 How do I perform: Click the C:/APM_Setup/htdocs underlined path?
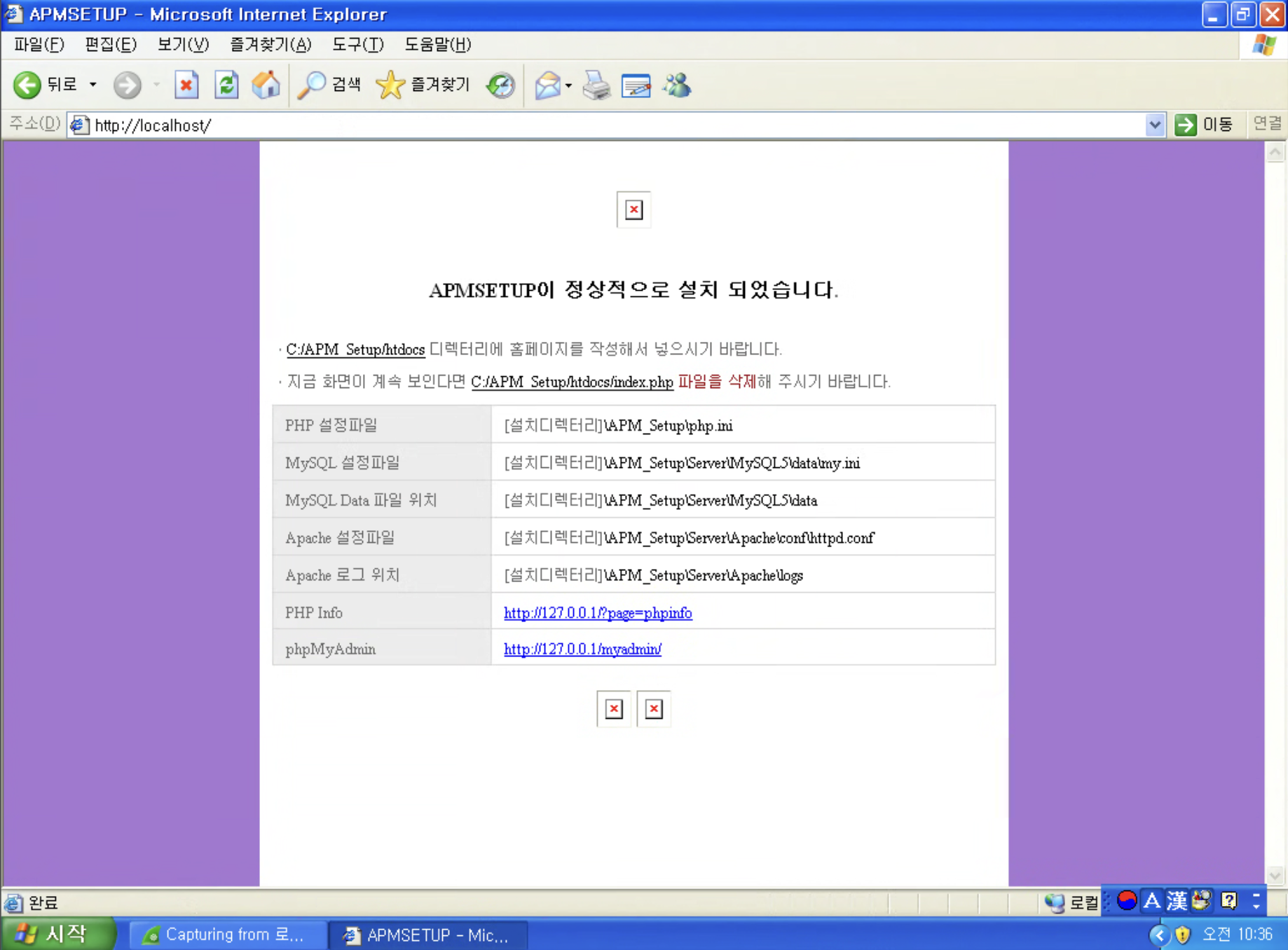pos(355,349)
